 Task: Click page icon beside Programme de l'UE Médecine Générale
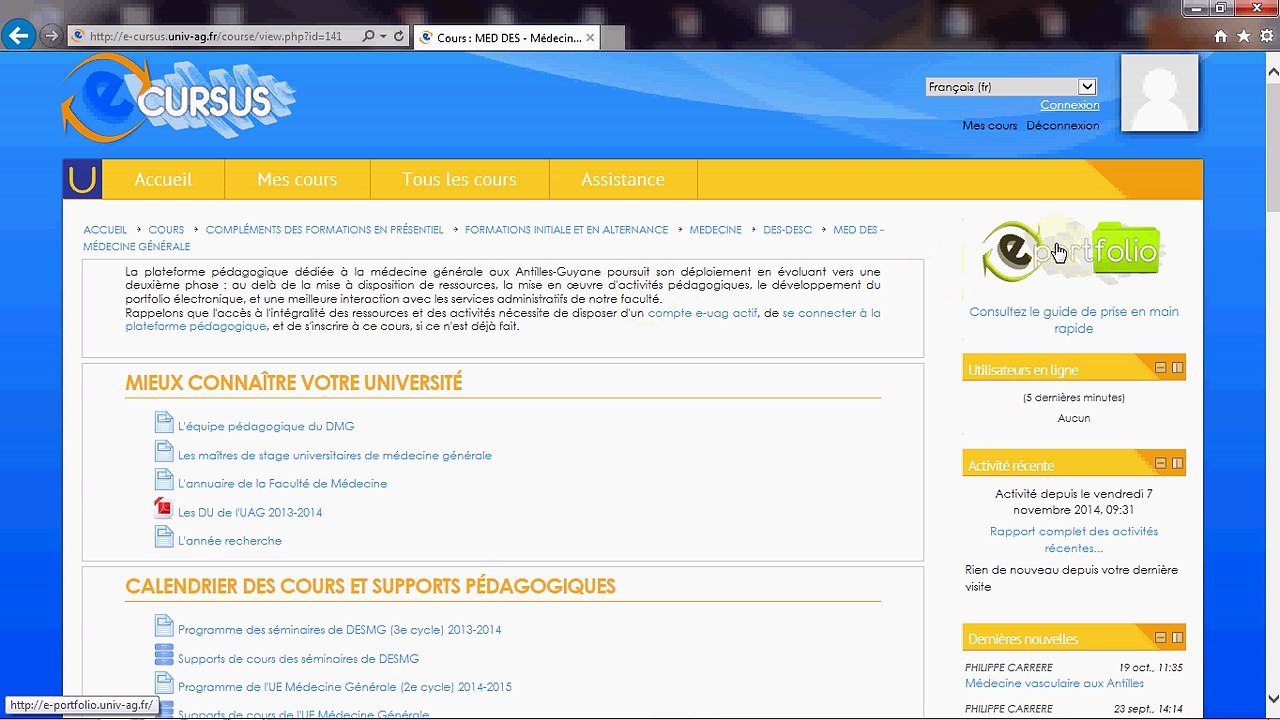click(x=164, y=684)
